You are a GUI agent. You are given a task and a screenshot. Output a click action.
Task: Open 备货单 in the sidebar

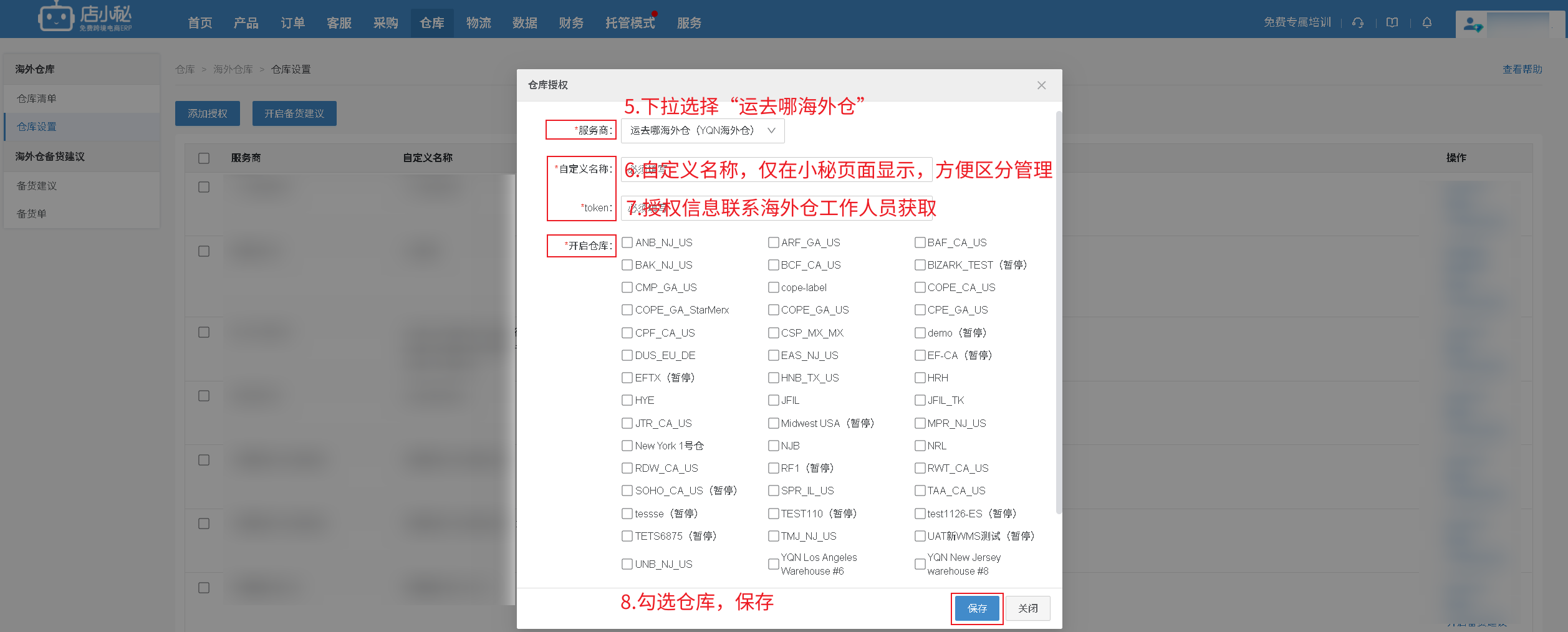82,214
